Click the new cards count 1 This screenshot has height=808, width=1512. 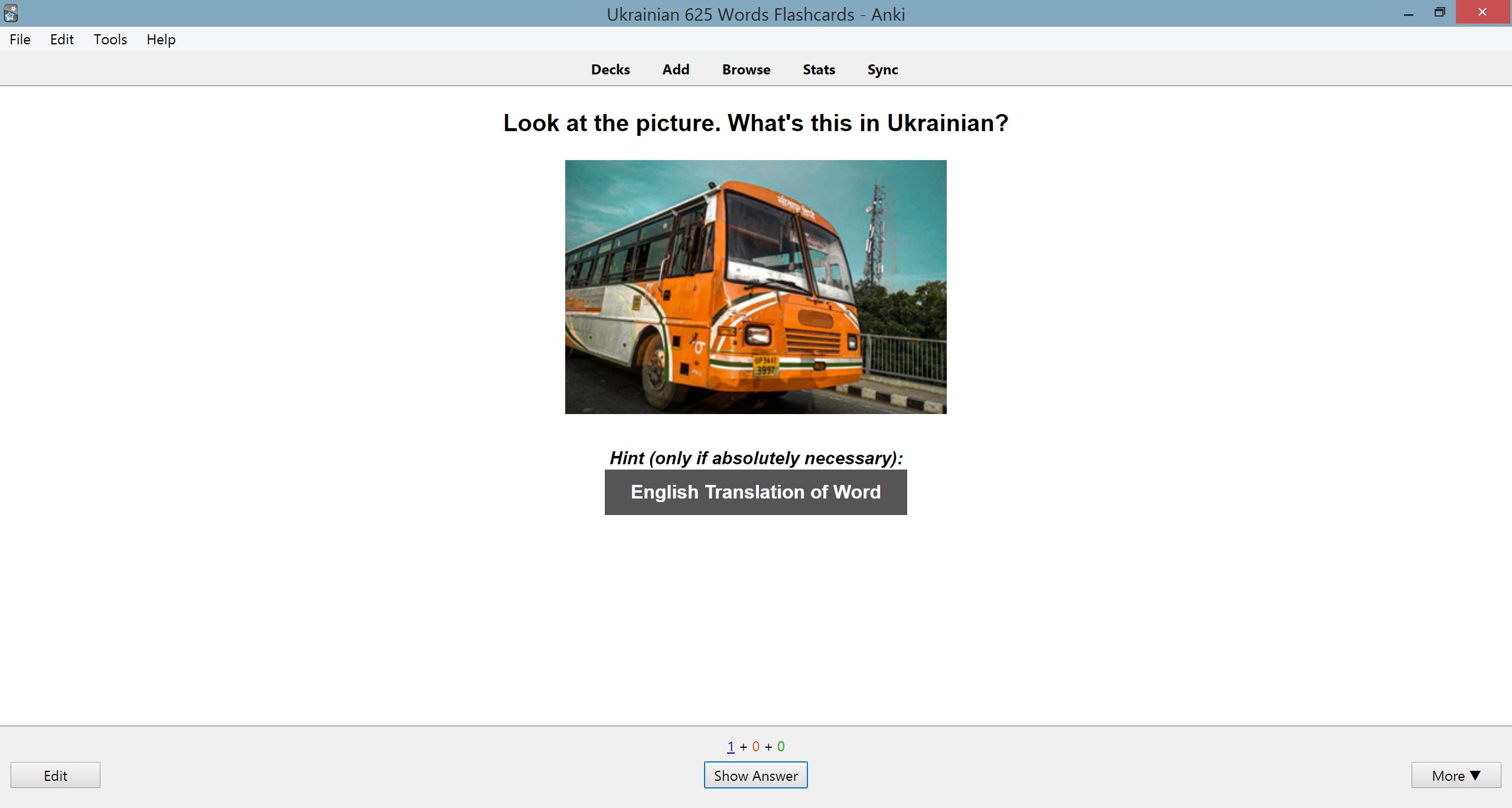(731, 747)
